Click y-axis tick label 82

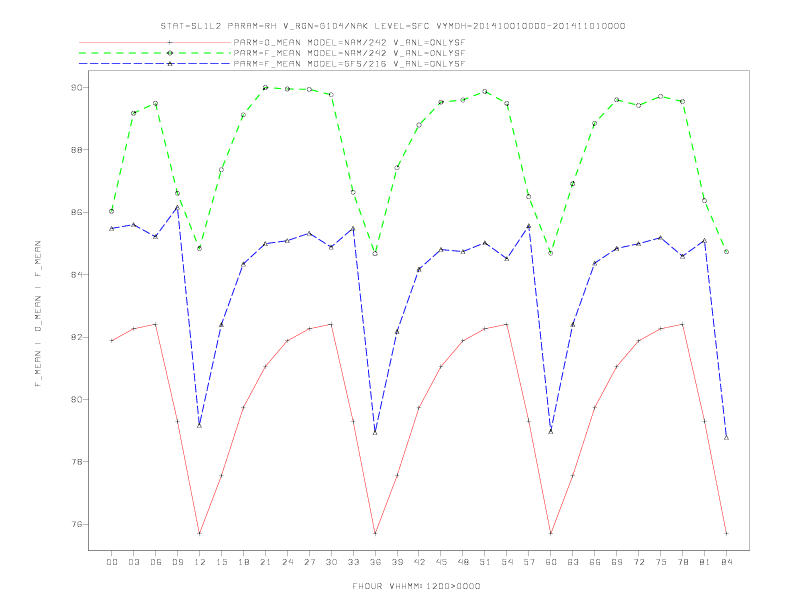tap(76, 337)
